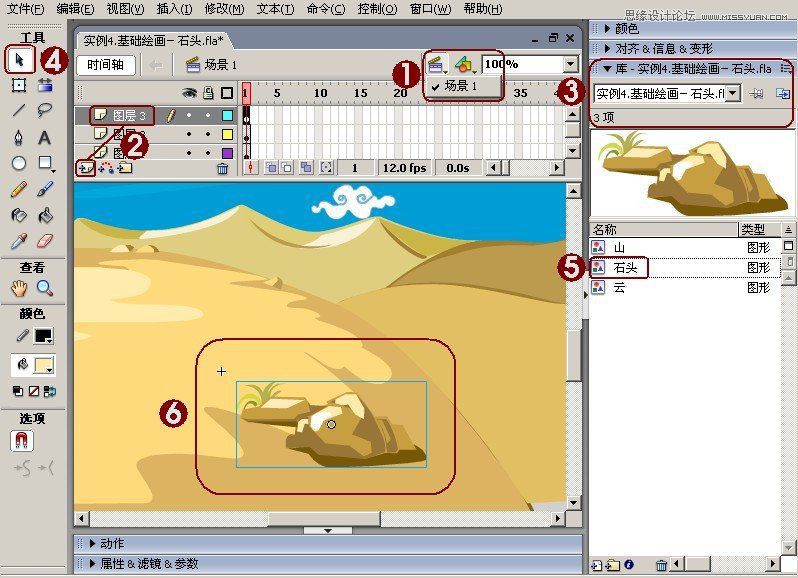This screenshot has height=578, width=798.
Task: Toggle the Snap to Objects magnet
Action: (22, 441)
